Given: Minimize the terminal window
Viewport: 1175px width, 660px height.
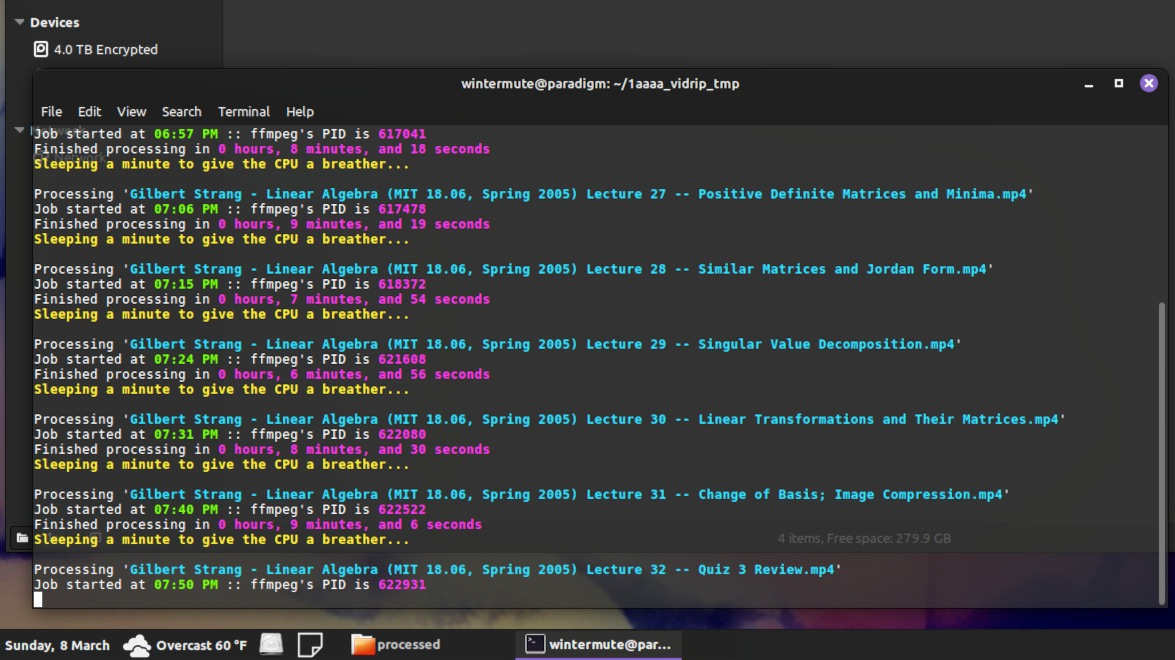Looking at the screenshot, I should coord(1089,84).
